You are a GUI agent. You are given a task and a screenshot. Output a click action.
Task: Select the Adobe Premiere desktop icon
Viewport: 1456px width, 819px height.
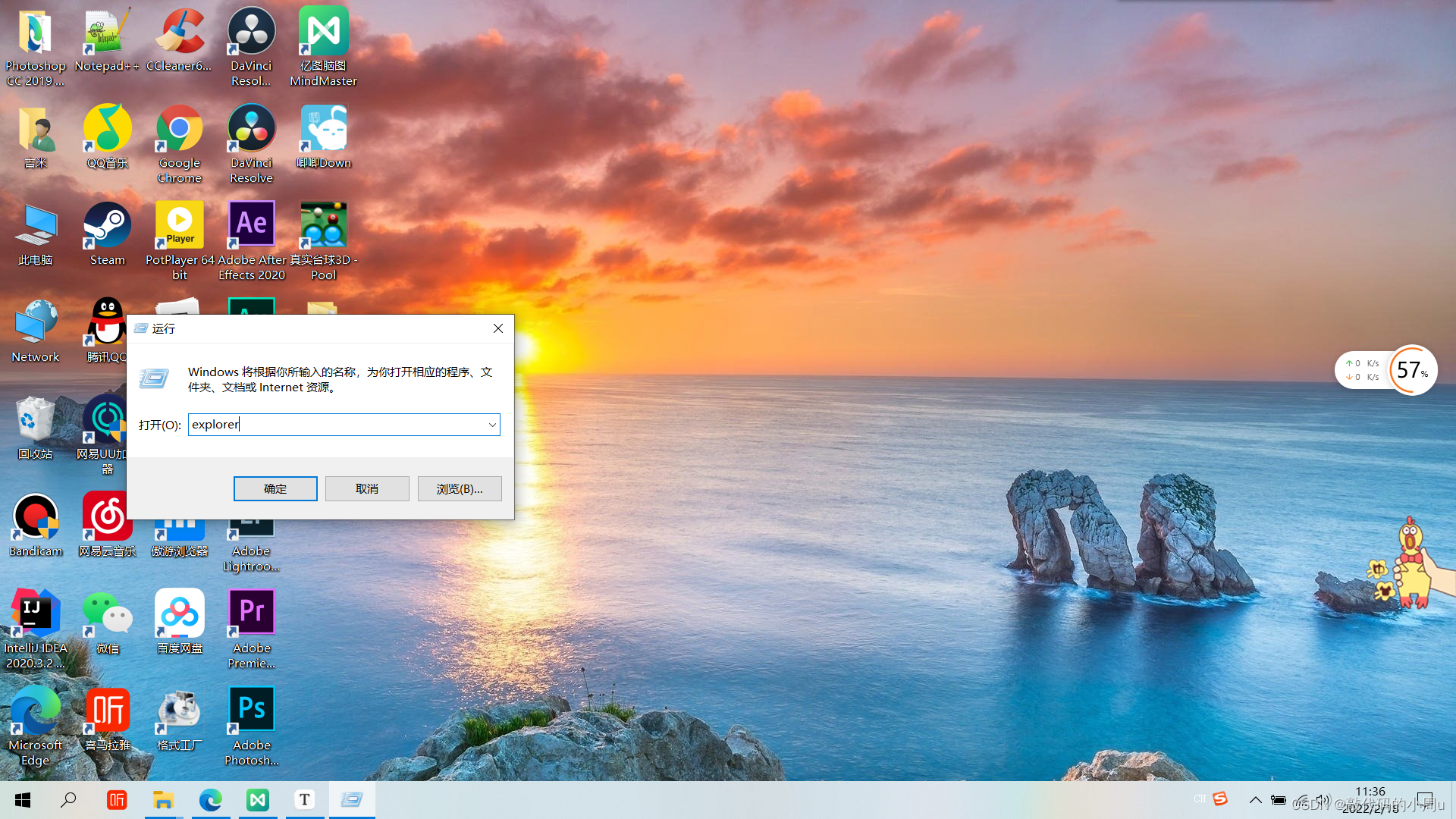point(251,614)
